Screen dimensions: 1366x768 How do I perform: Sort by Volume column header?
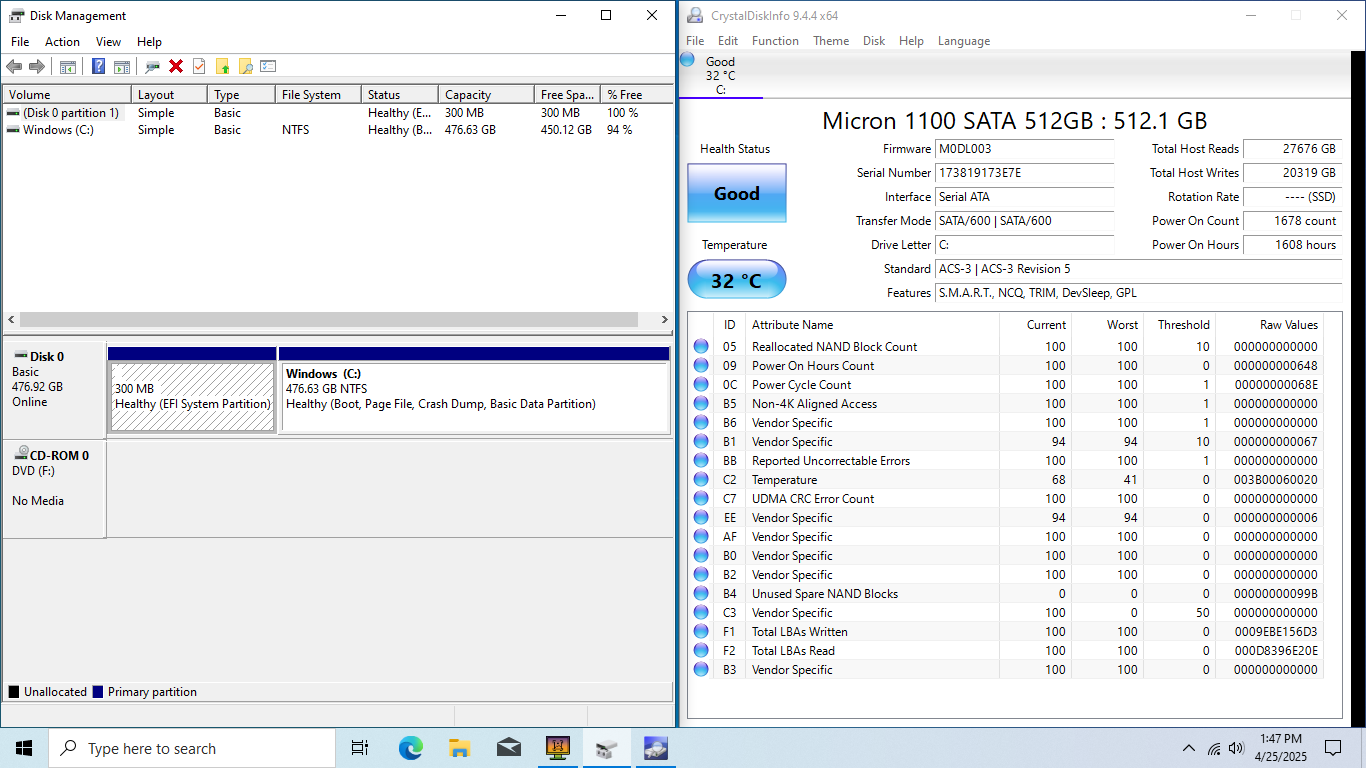pyautogui.click(x=67, y=95)
